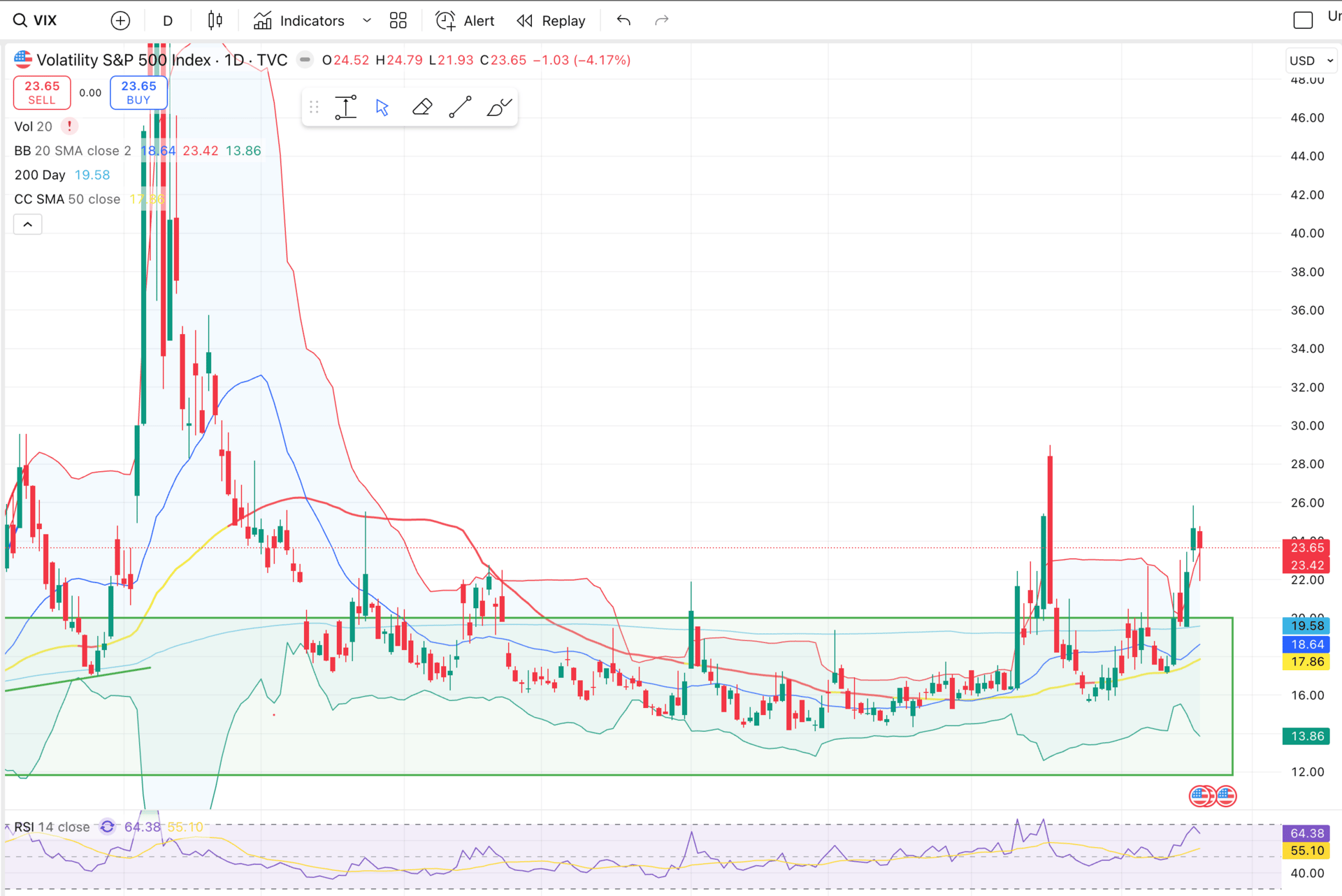Click the 23.65 BUY button
The width and height of the screenshot is (1342, 896).
(138, 92)
